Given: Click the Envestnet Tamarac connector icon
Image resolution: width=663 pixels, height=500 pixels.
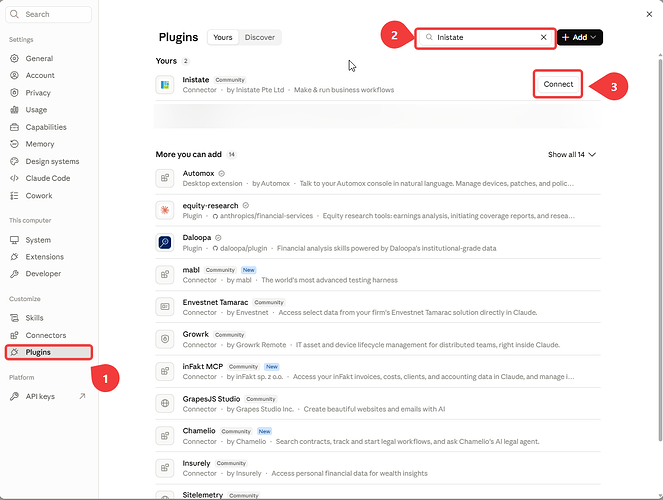Looking at the screenshot, I should [165, 306].
